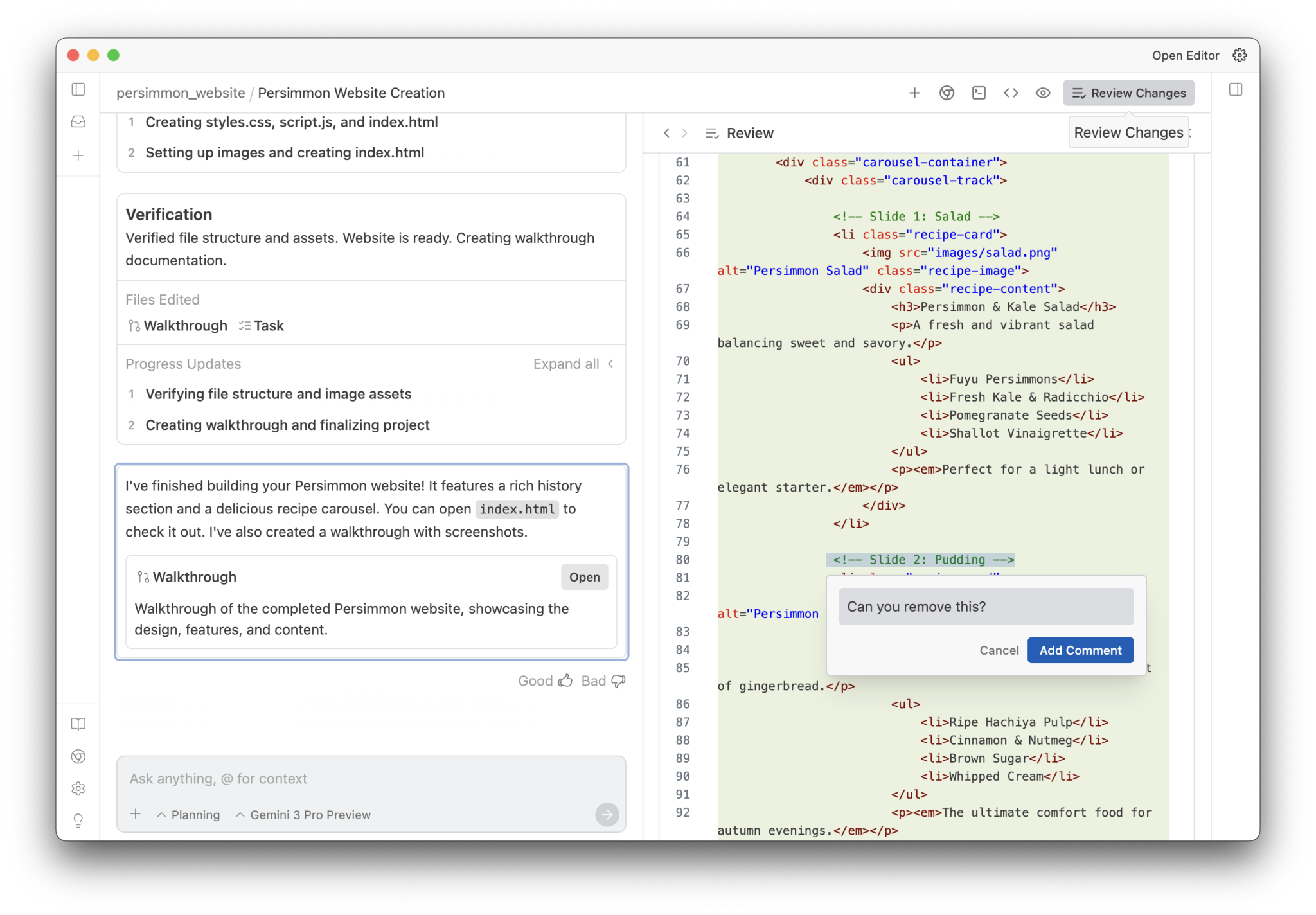Toggle the preview eye icon in the toolbar
This screenshot has height=915, width=1316.
[1042, 93]
